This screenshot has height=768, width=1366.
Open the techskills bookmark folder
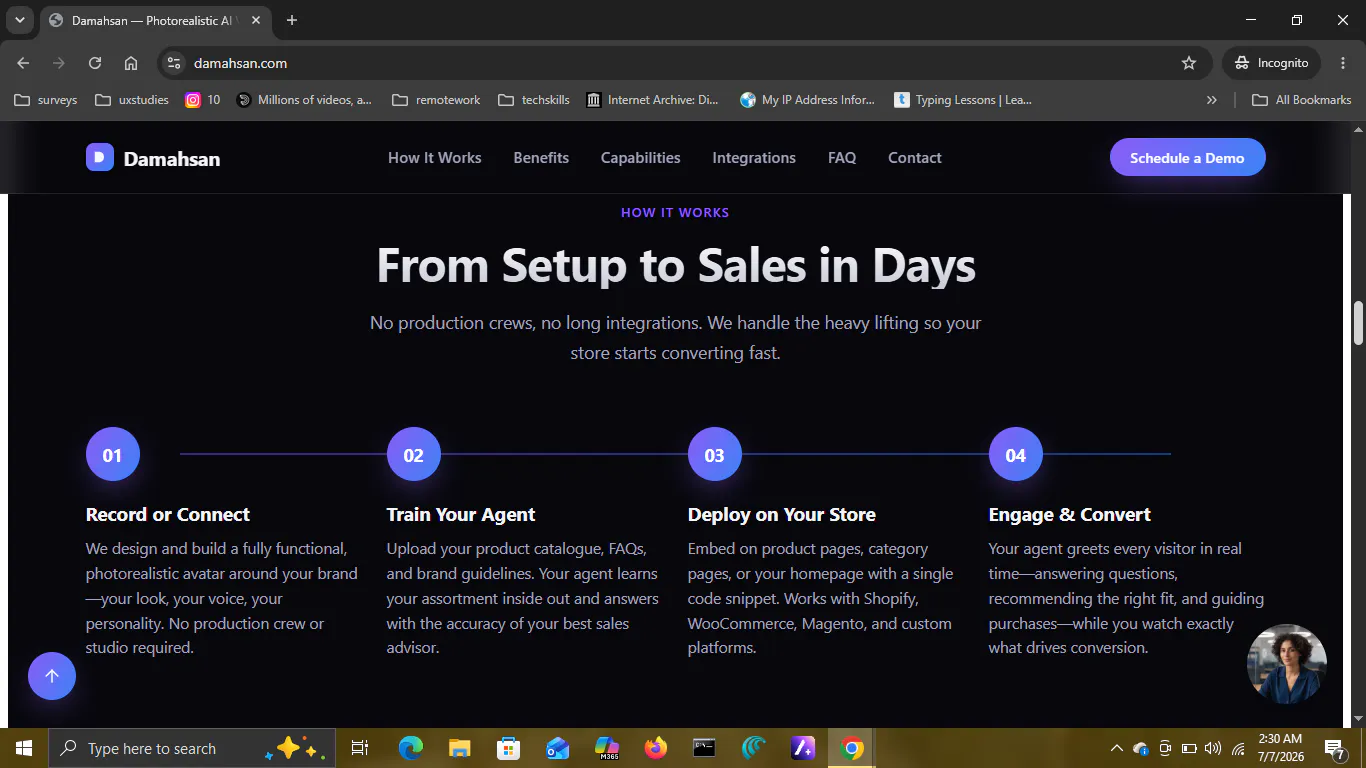(534, 100)
